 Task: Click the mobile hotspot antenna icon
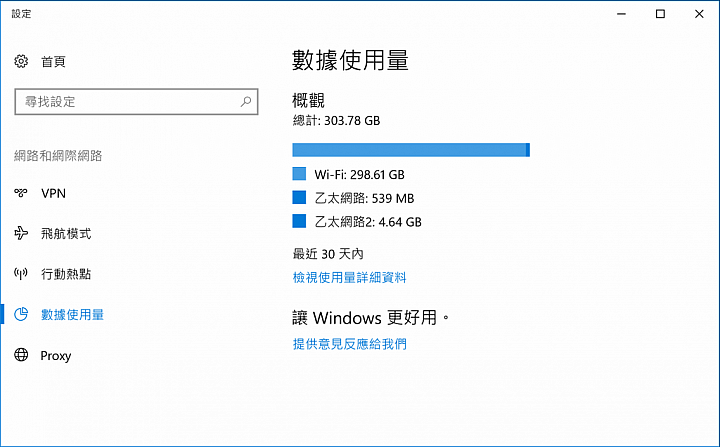[x=21, y=274]
